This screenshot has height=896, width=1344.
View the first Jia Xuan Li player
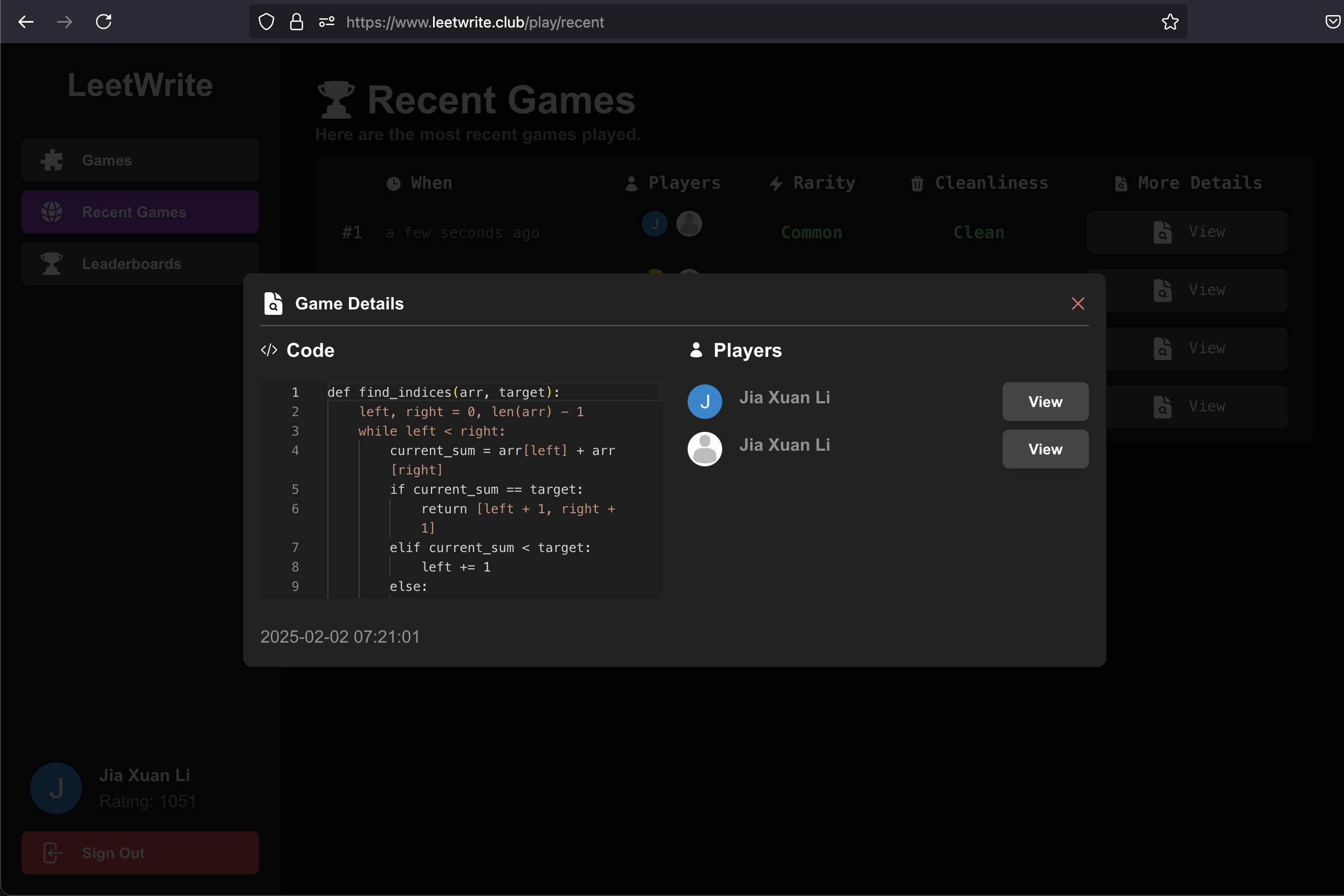pyautogui.click(x=1045, y=402)
